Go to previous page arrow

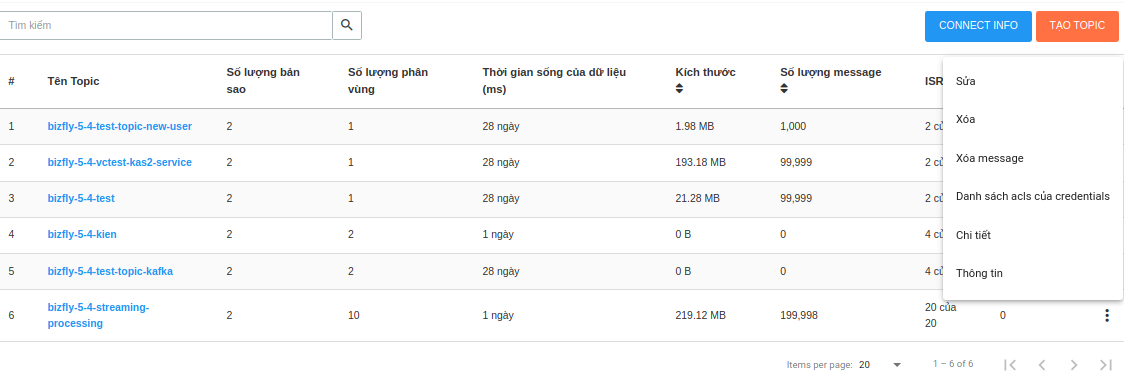tap(1042, 364)
